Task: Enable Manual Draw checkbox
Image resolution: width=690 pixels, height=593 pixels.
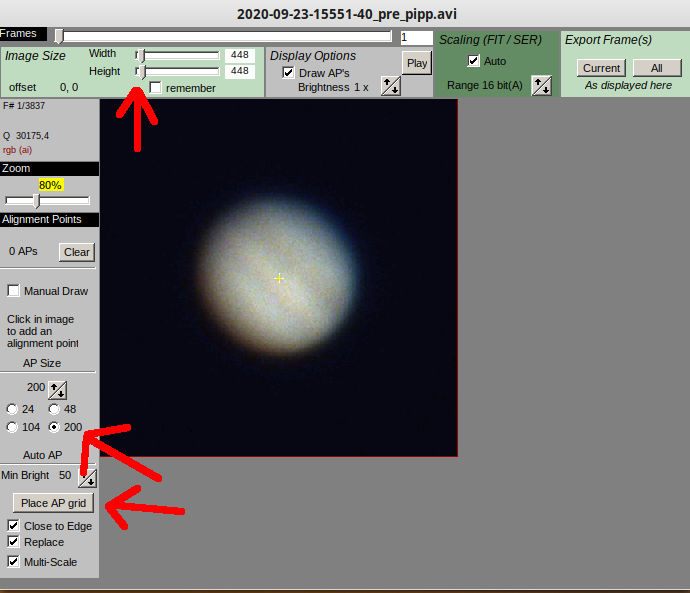Action: [14, 291]
